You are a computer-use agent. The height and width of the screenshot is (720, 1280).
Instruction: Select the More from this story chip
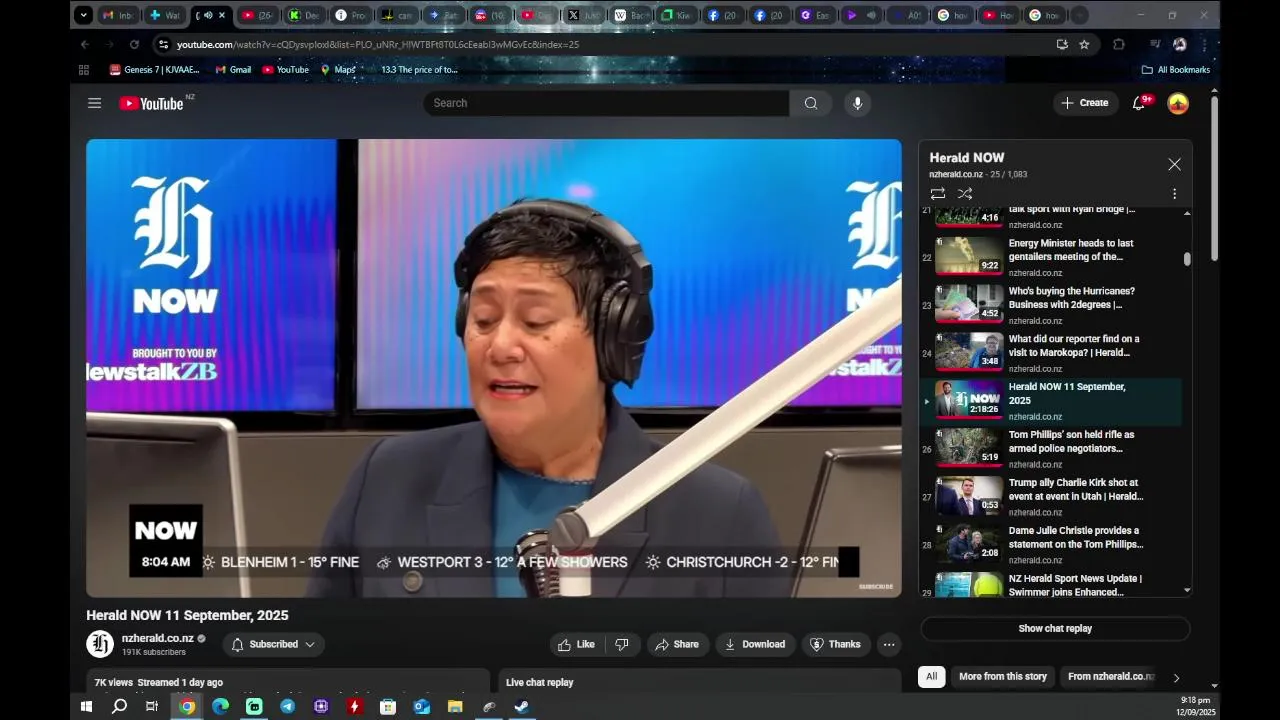point(1003,676)
